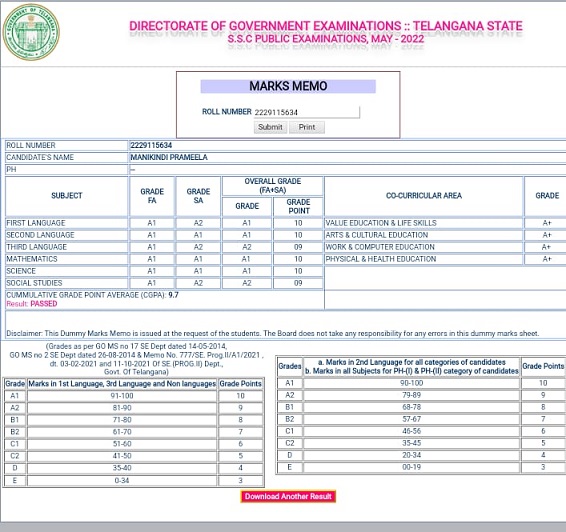
Task: Select the candidate name MANIKINDI PRAMEELA
Action: [x=169, y=157]
